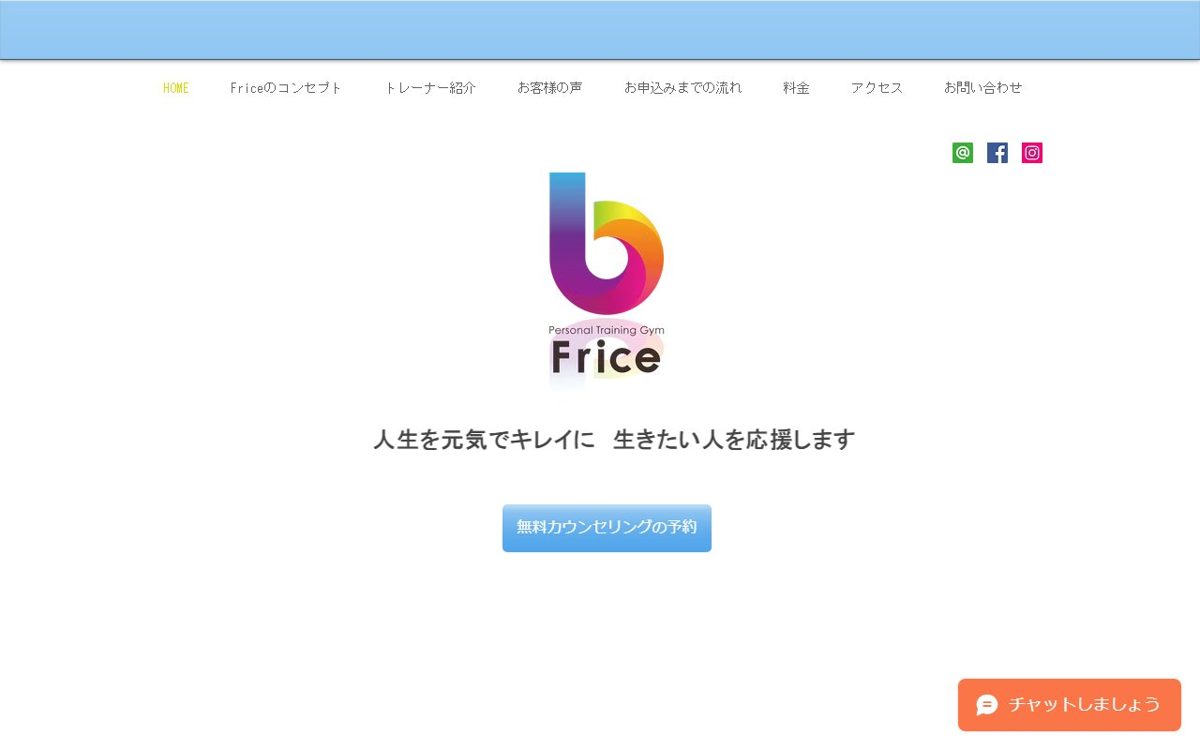
Task: Open the Instagram social icon
Action: click(1032, 153)
